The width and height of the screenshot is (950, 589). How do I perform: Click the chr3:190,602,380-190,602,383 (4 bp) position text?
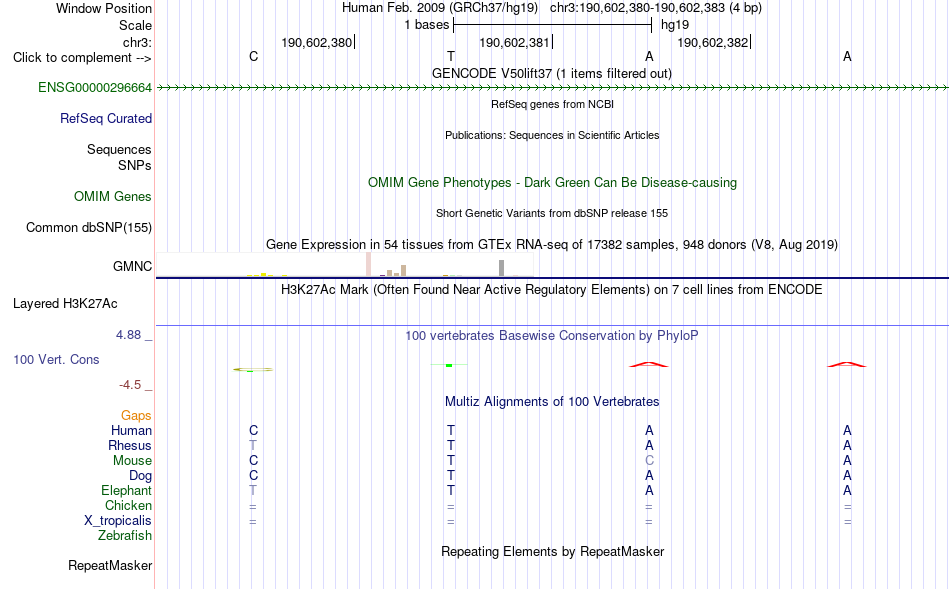656,8
